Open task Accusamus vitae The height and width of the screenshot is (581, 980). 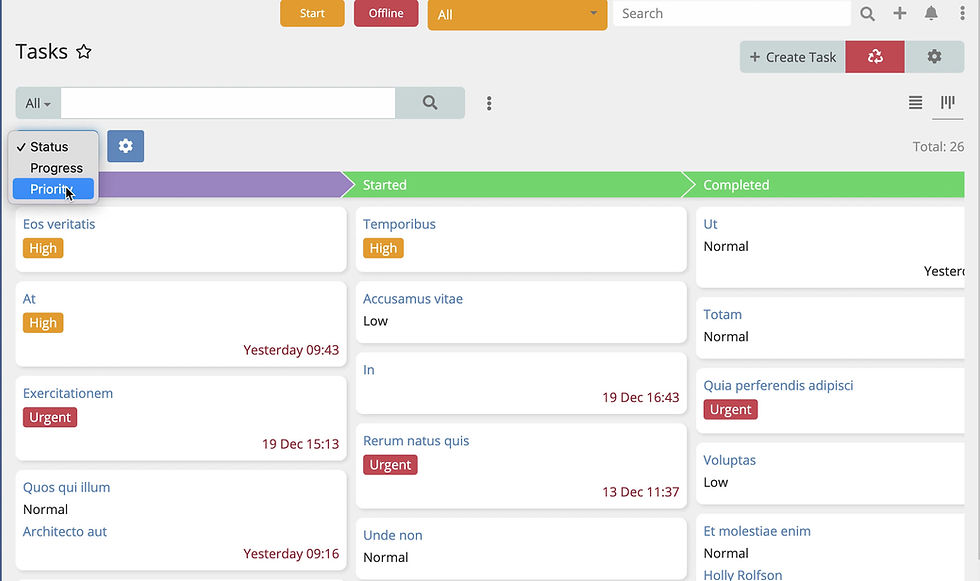(413, 299)
